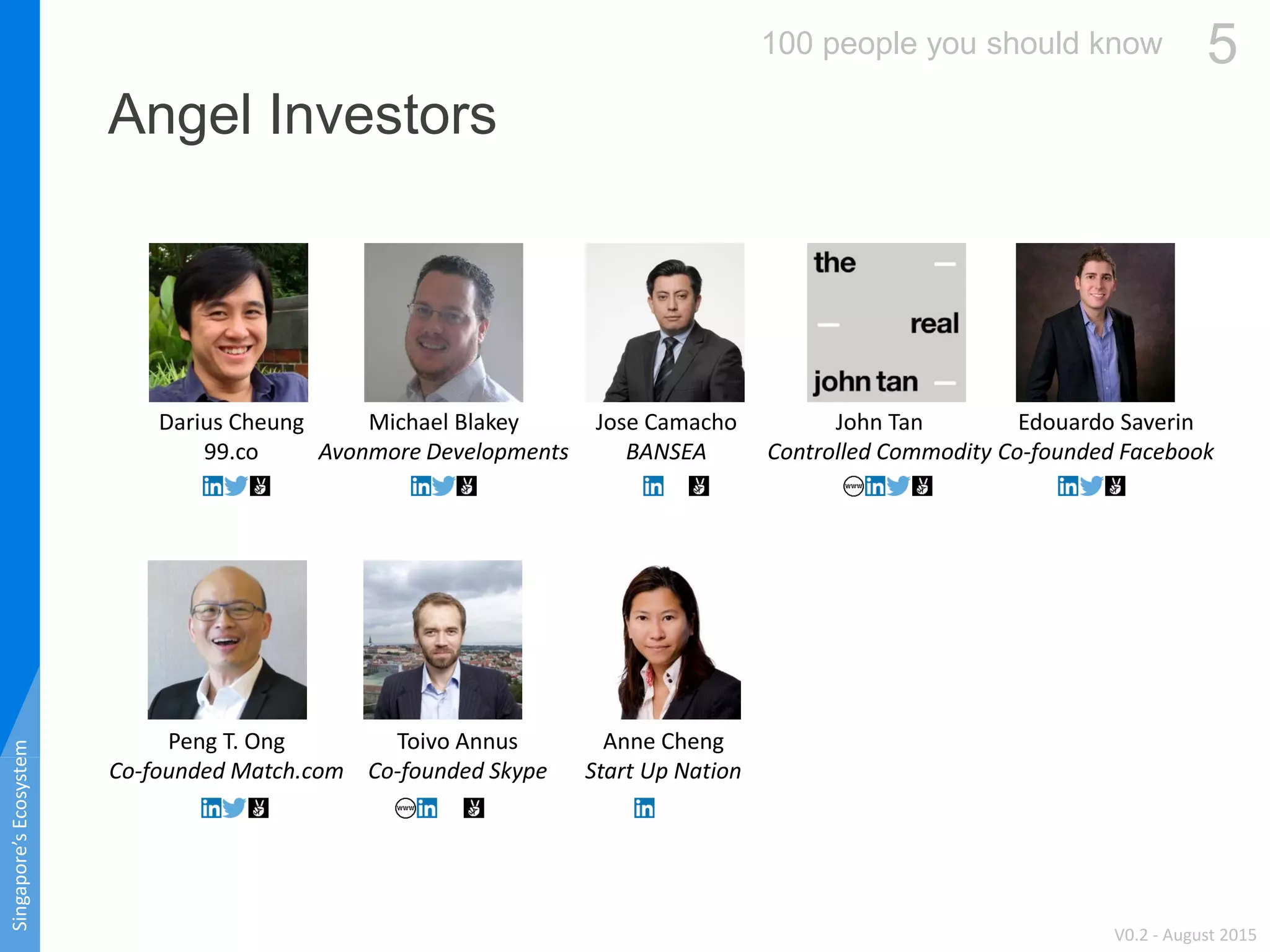This screenshot has width=1270, height=952.
Task: Click the Singapore's Ecosystem sidebar label
Action: (20, 835)
